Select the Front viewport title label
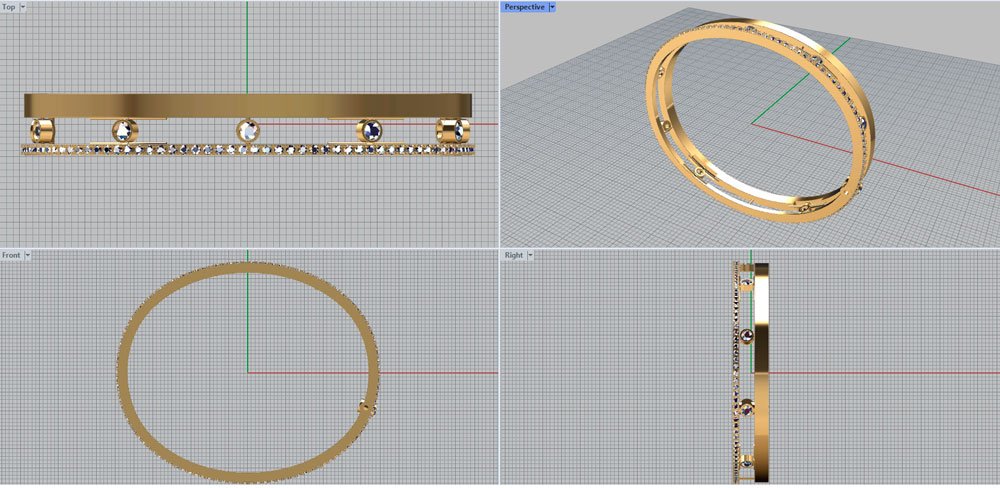The height and width of the screenshot is (488, 1000). (x=11, y=256)
